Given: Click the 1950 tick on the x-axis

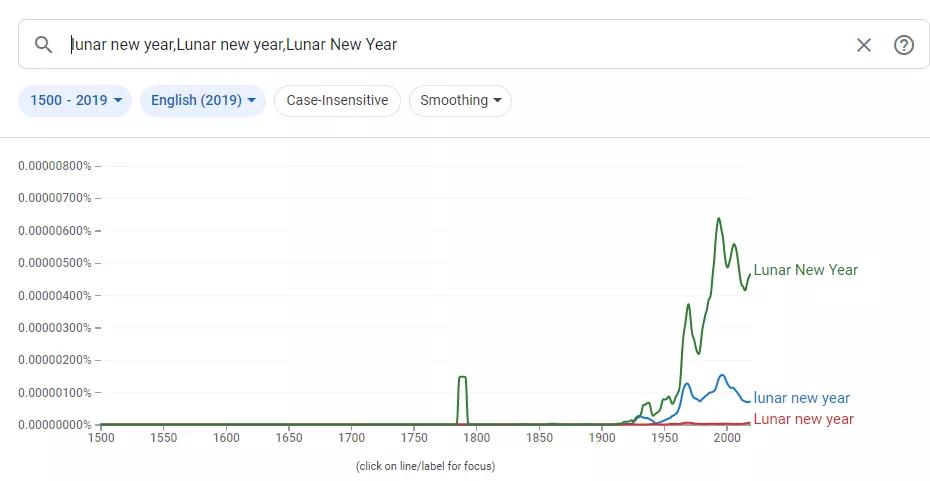Looking at the screenshot, I should click(x=664, y=438).
